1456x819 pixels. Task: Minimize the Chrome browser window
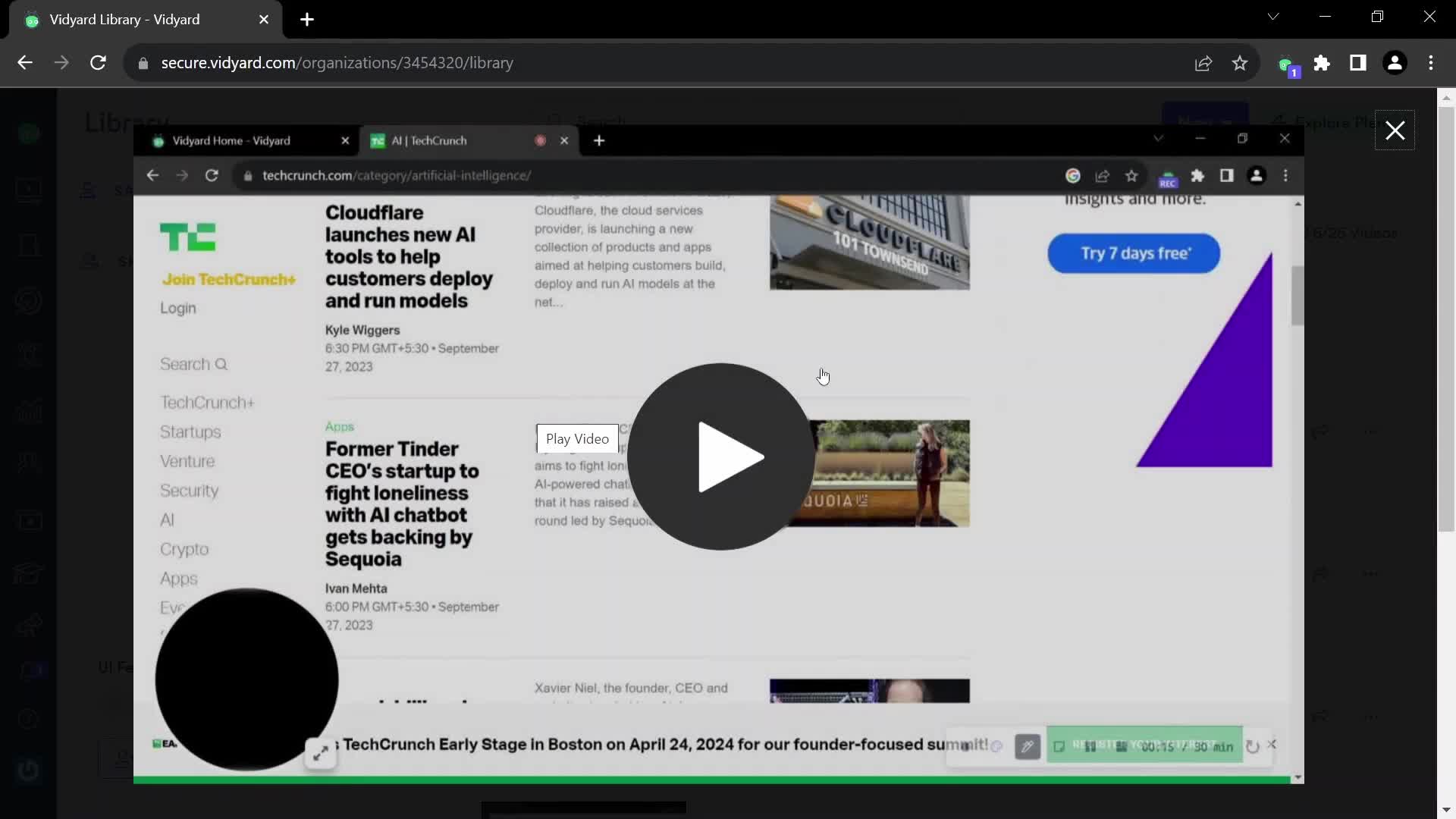tap(1325, 17)
